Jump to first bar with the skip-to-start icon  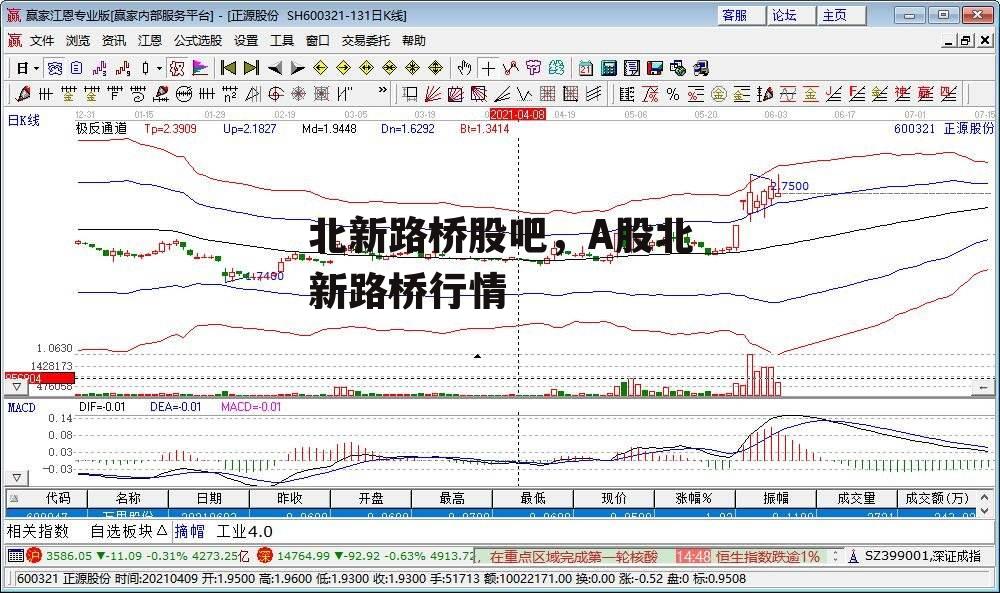coord(228,68)
